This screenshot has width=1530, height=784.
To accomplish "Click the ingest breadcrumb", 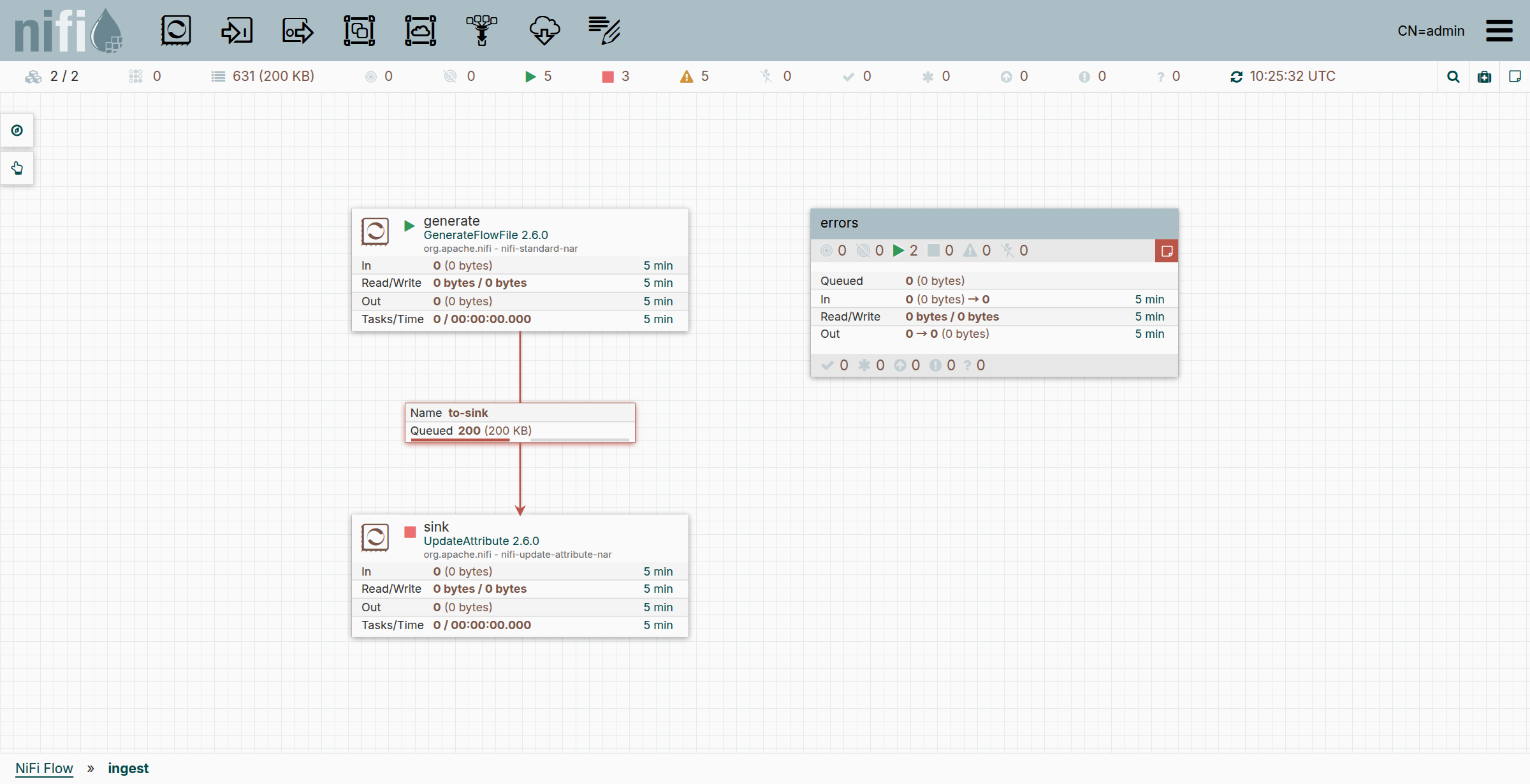I will click(x=128, y=768).
